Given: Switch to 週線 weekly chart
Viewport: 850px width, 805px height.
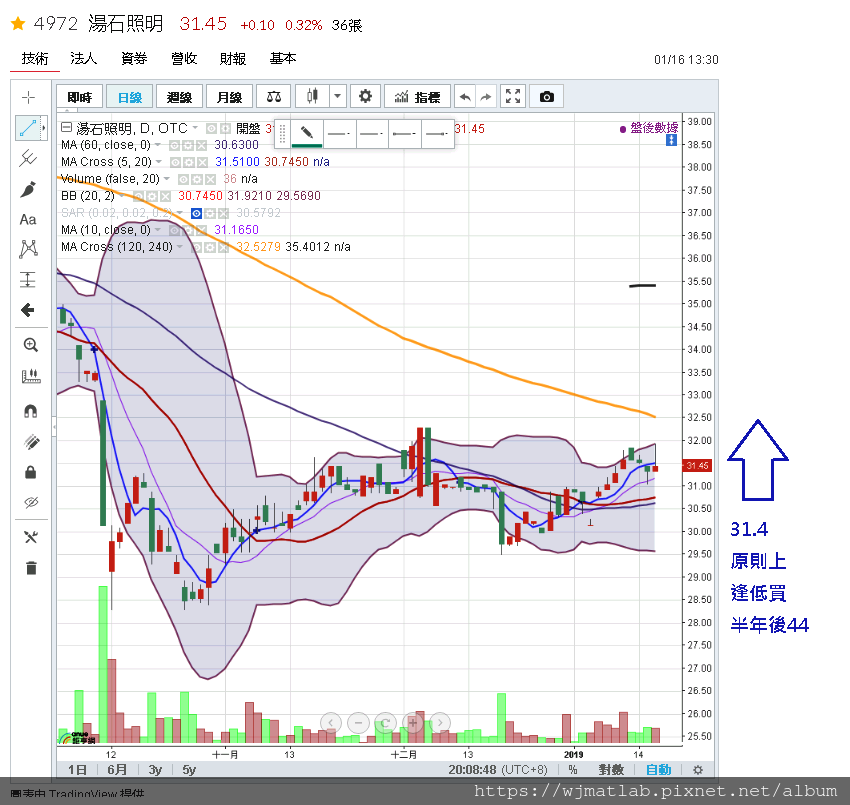Looking at the screenshot, I should tap(179, 97).
